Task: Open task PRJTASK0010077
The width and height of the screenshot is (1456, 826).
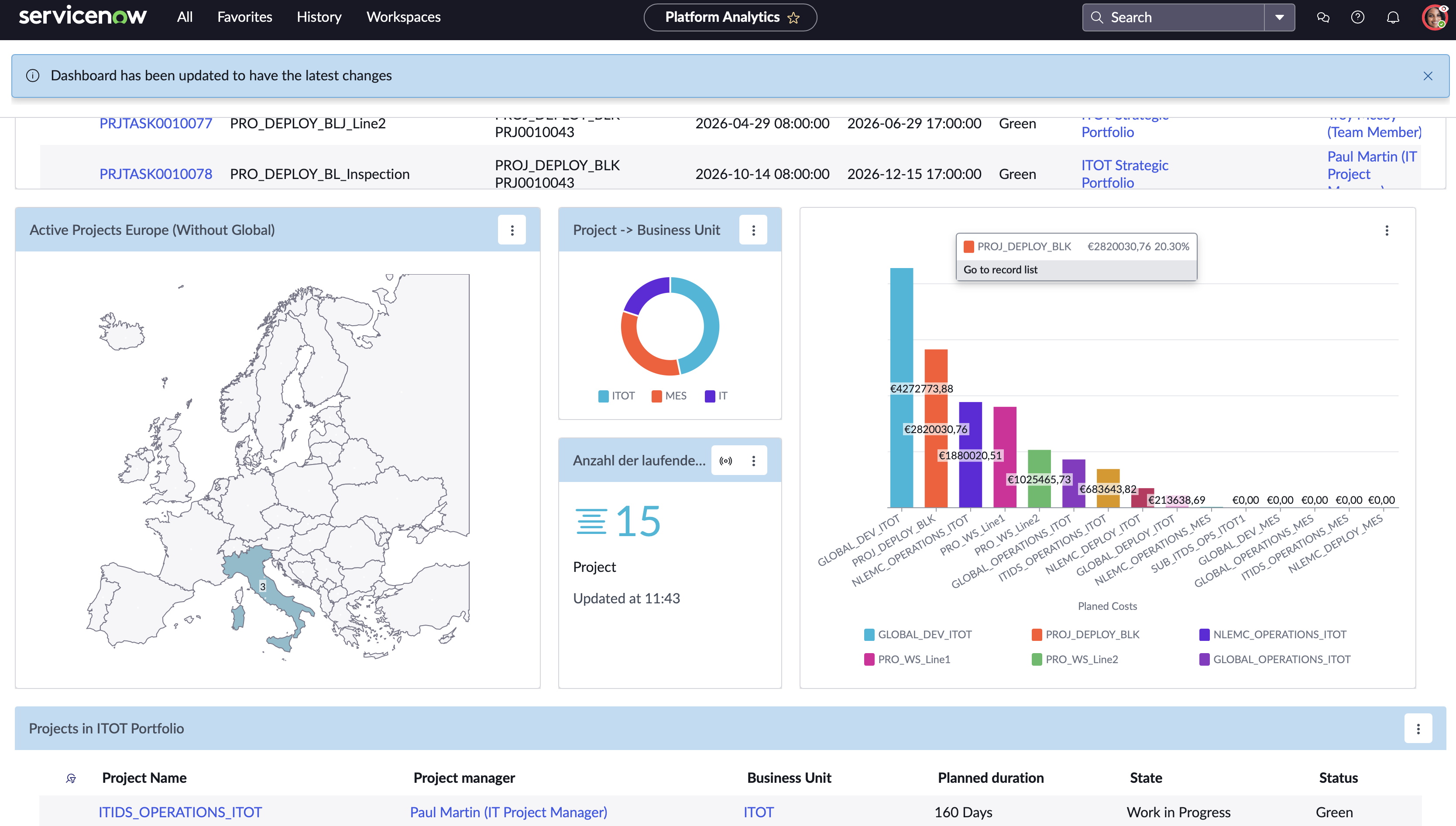Action: pyautogui.click(x=156, y=123)
